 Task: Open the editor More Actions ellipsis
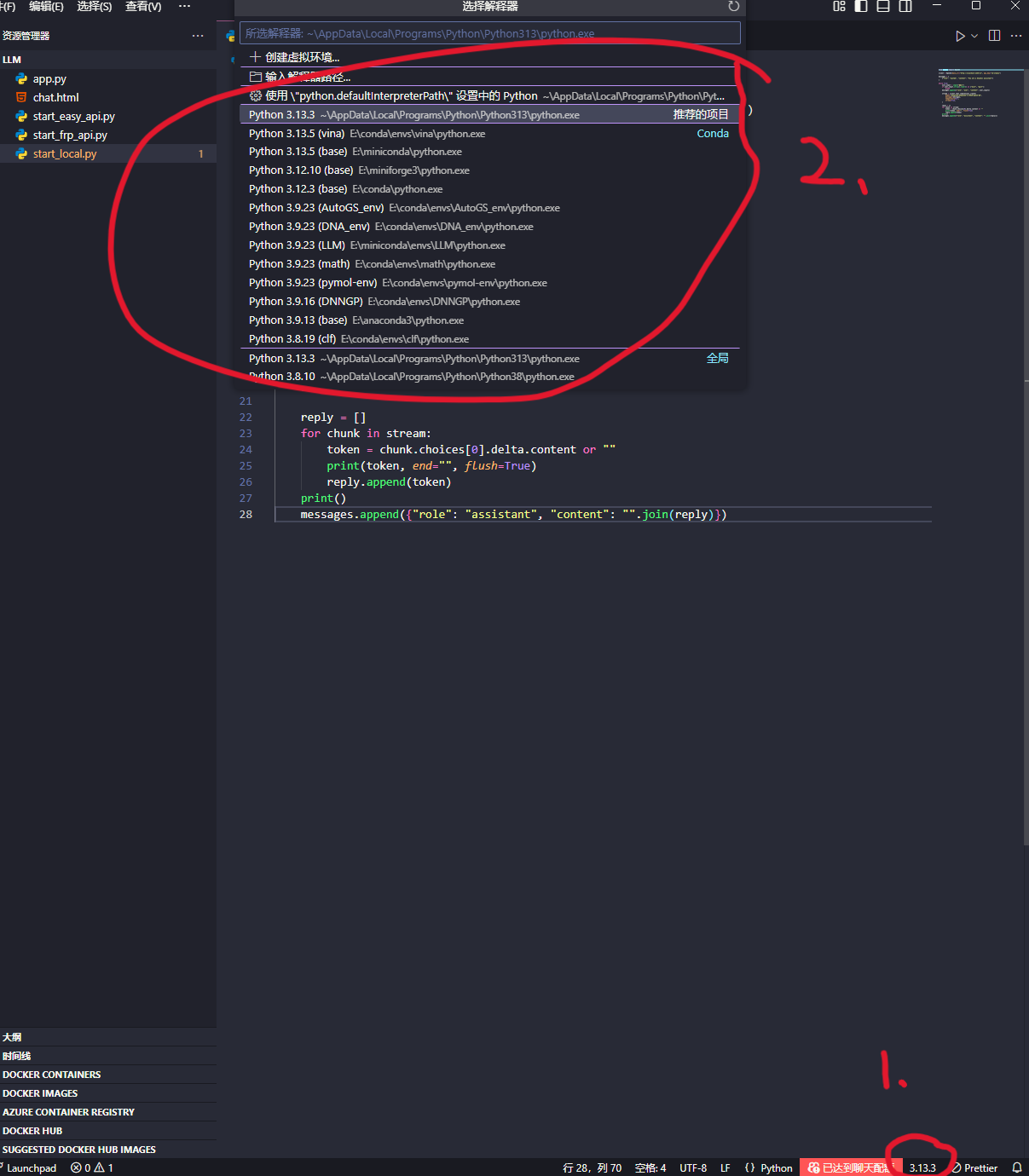1016,36
